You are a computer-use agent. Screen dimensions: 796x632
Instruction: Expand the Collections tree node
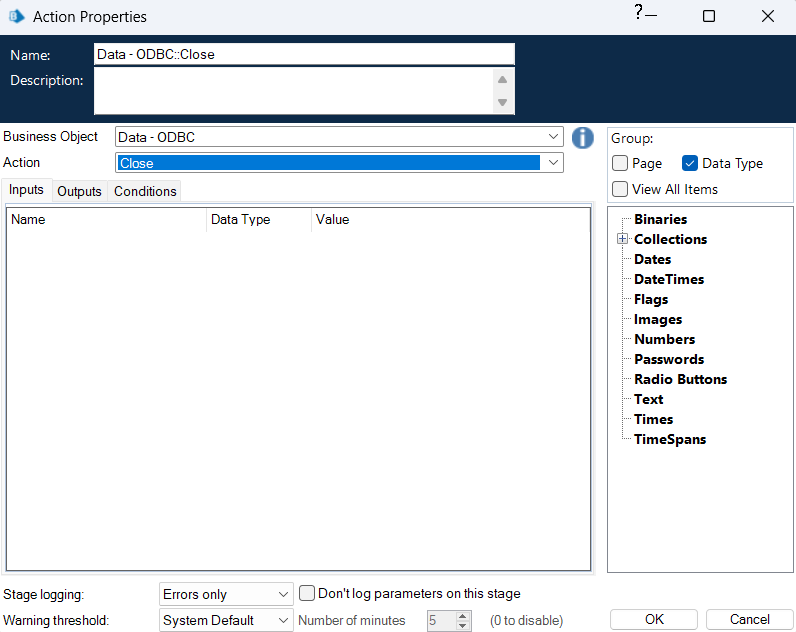pyautogui.click(x=622, y=239)
